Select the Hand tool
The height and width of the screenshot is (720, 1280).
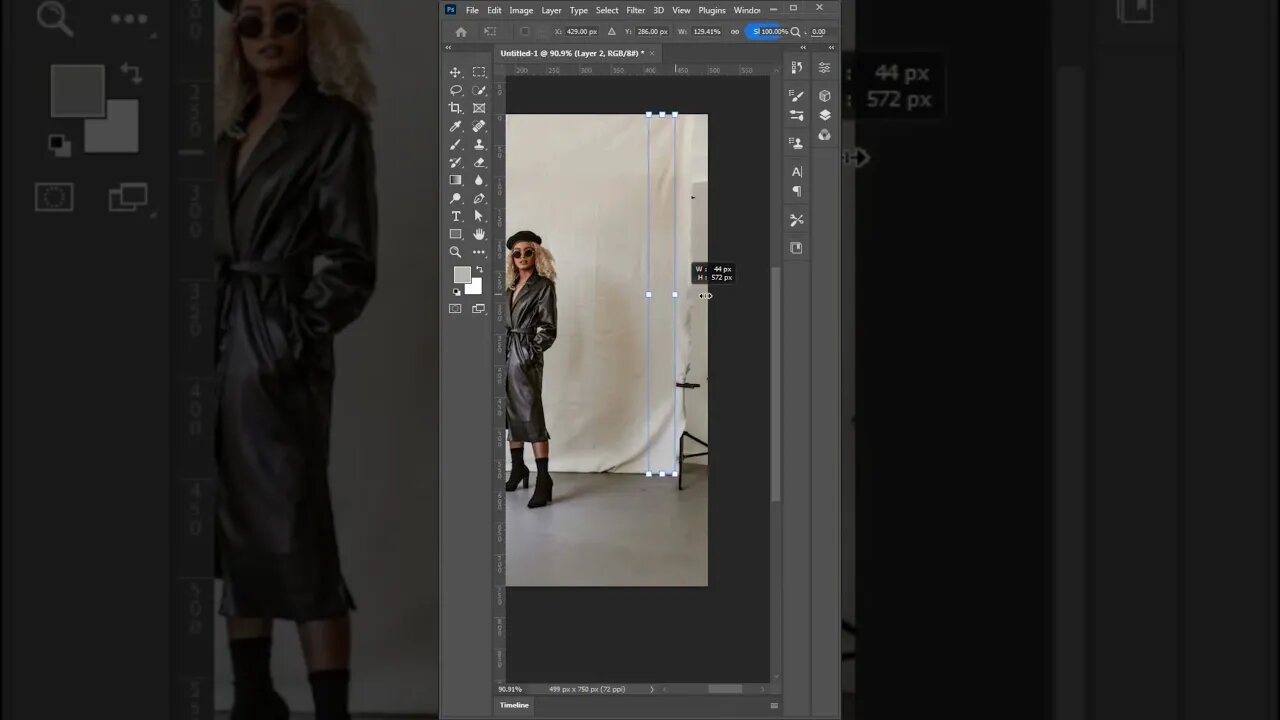click(x=479, y=234)
